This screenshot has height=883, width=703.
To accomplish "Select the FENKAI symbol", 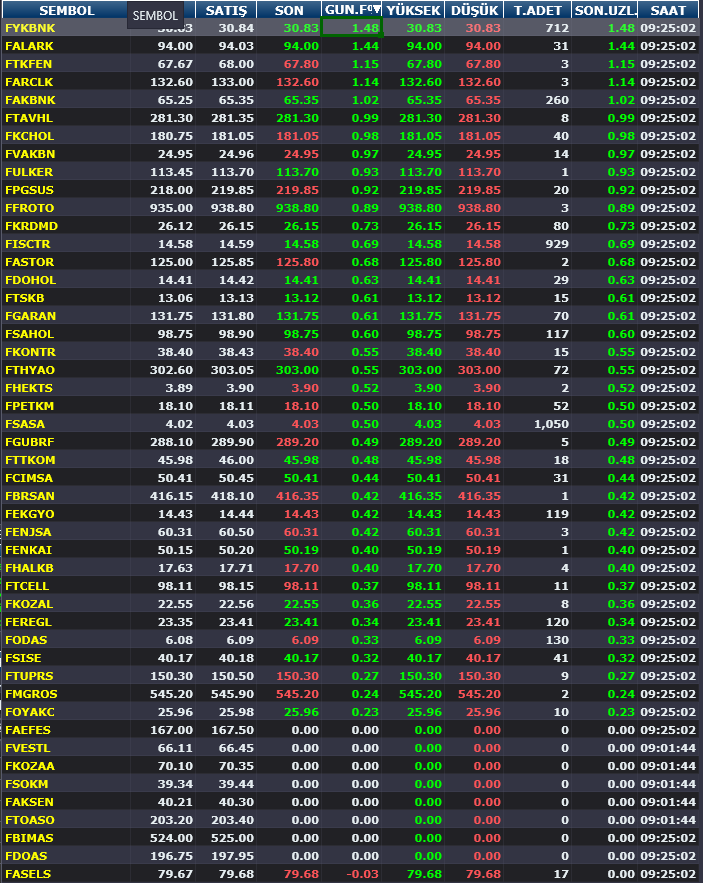I will click(28, 550).
